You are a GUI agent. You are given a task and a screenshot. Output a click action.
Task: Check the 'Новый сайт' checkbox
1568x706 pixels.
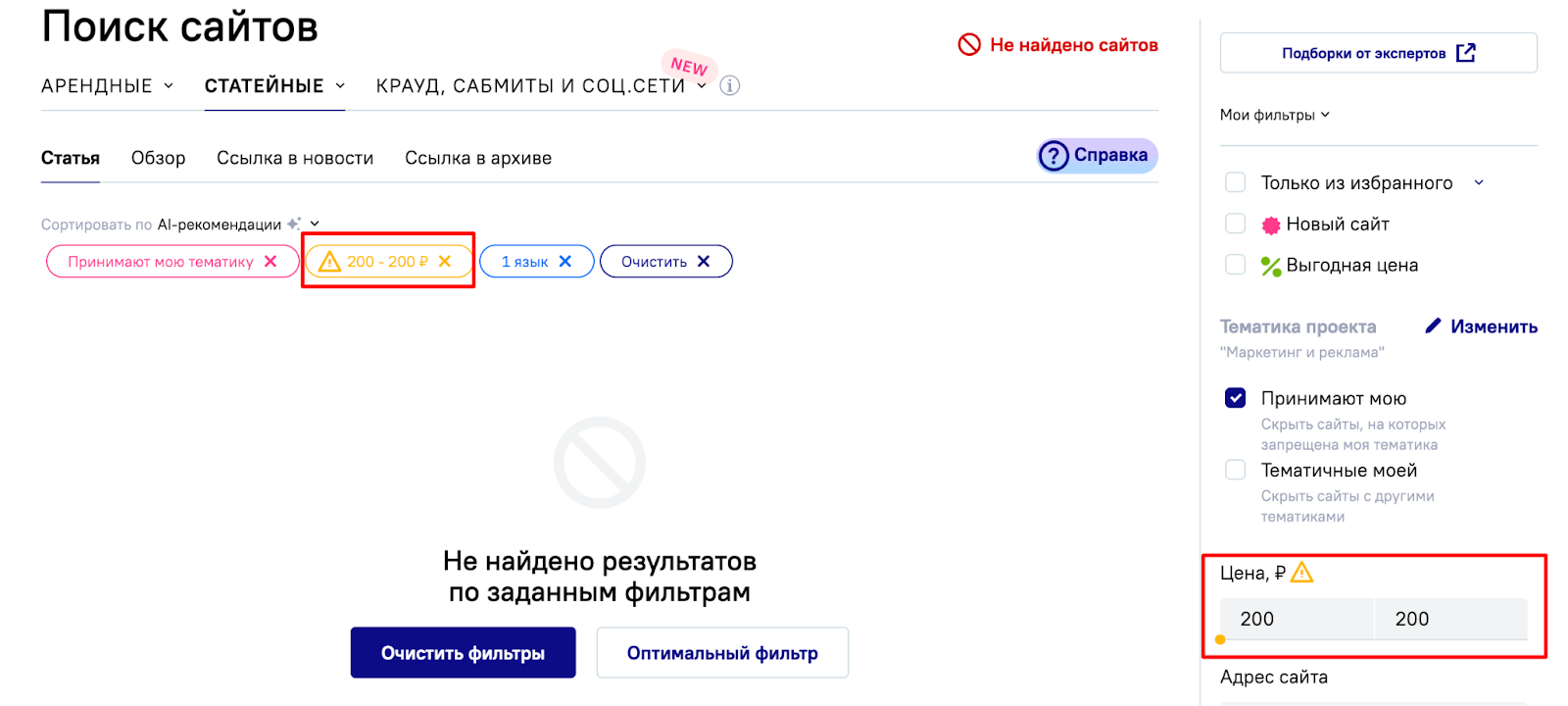click(x=1236, y=225)
